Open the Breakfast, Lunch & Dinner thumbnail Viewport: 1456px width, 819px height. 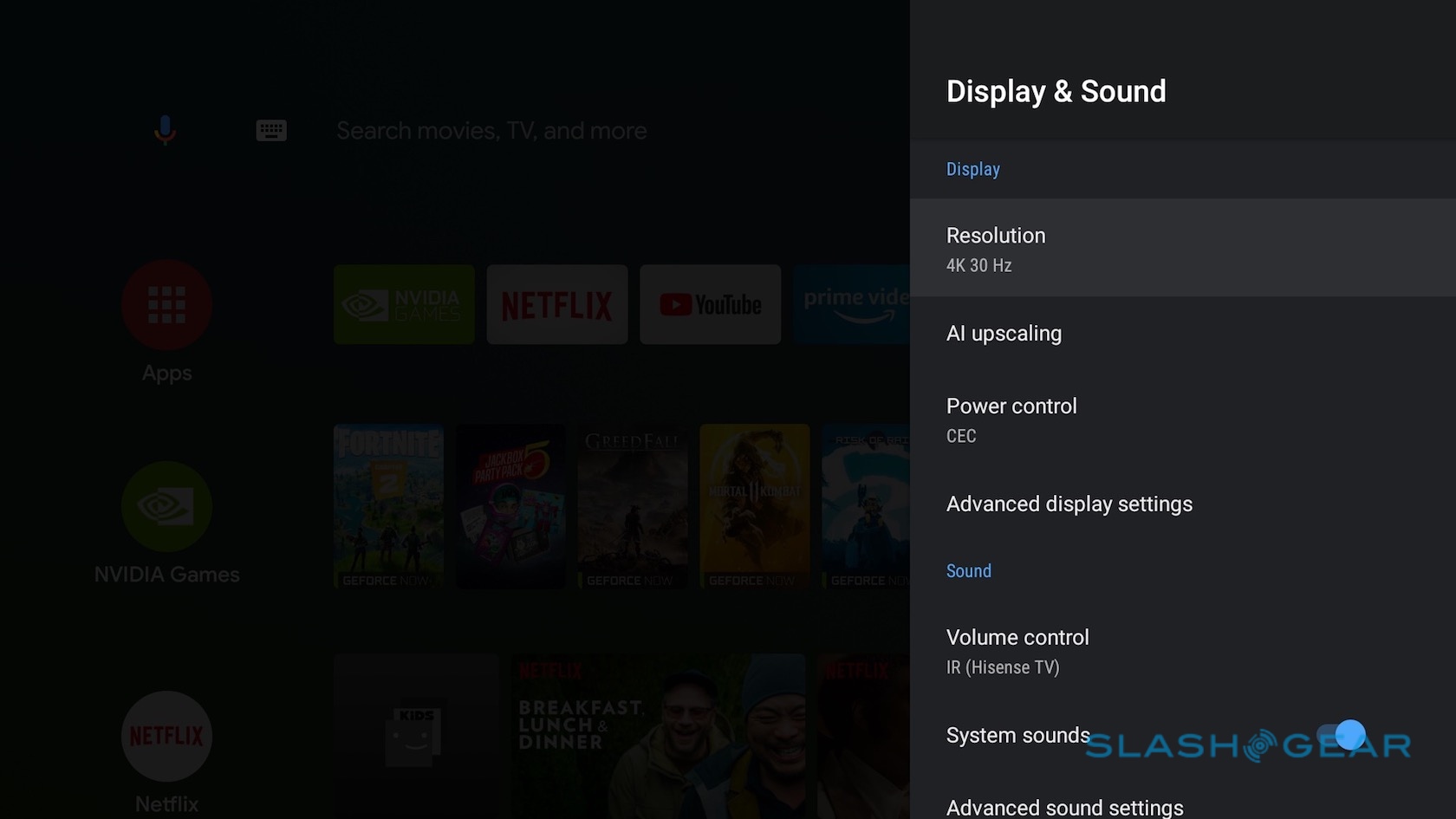(x=657, y=735)
